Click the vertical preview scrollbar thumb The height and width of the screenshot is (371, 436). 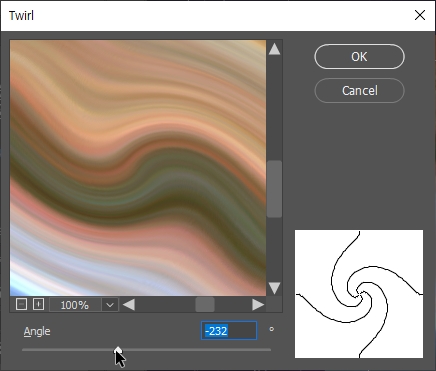274,189
